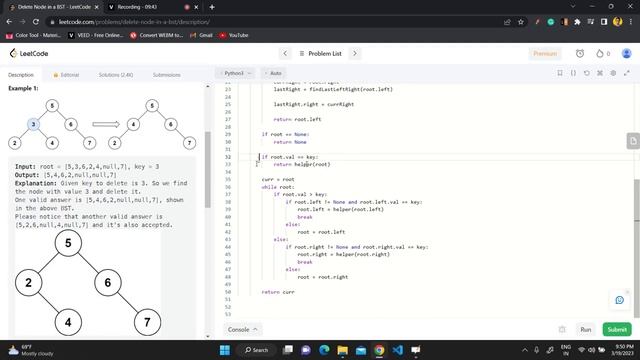
Task: Open the Submissions tab
Action: click(x=167, y=75)
